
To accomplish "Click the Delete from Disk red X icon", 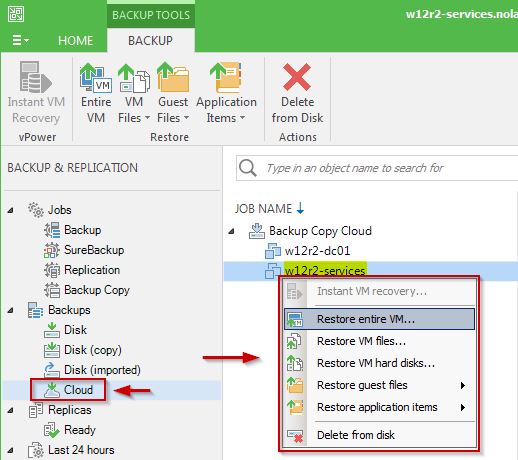I will (297, 77).
